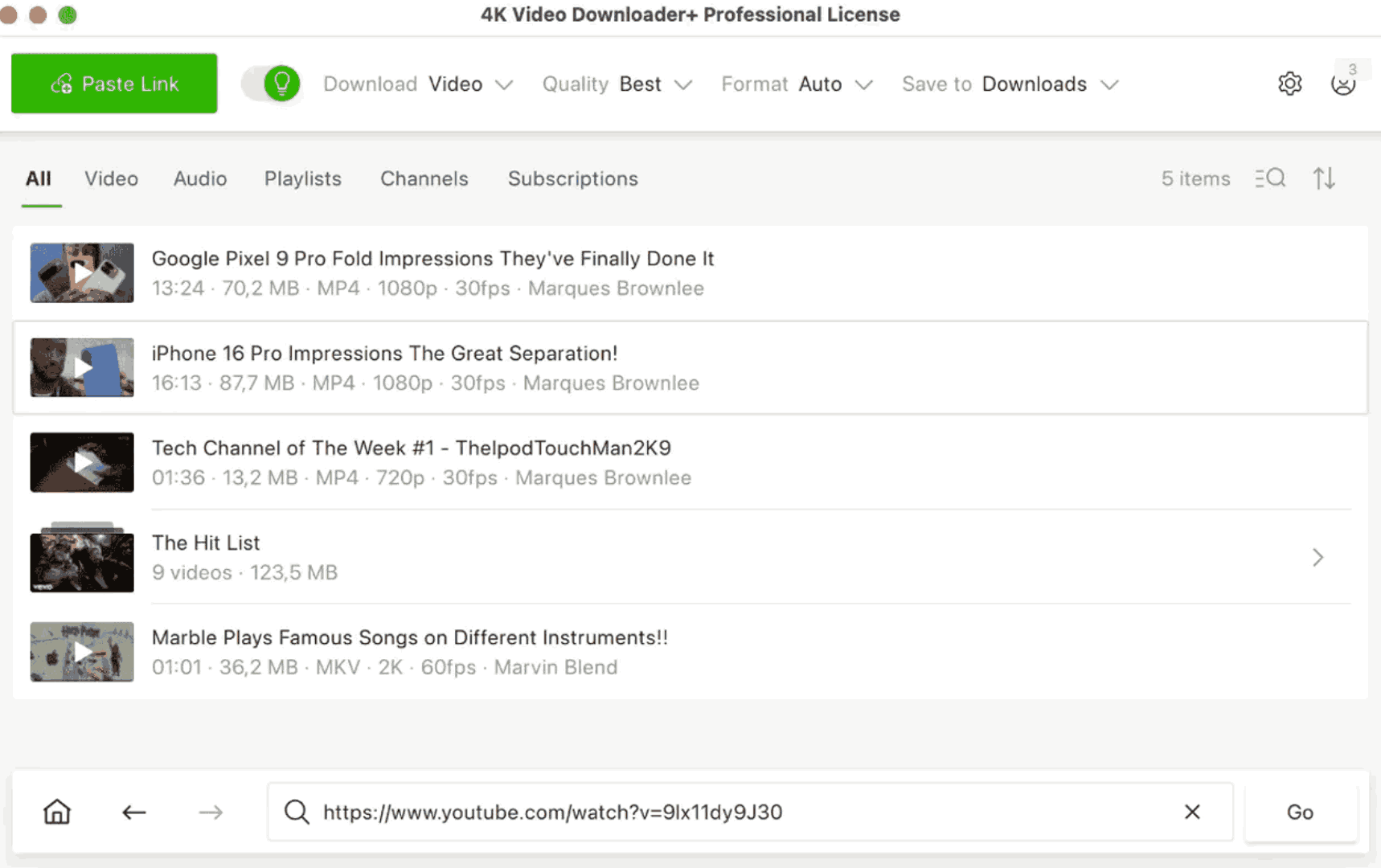Open settings via the gear icon
The width and height of the screenshot is (1381, 868).
point(1289,84)
